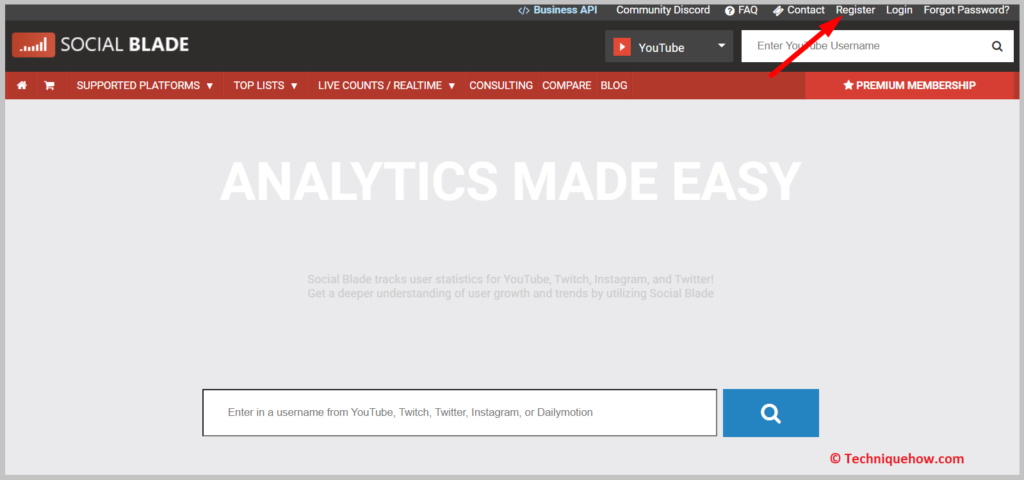Expand the Live Counts / Realtime menu
Image resolution: width=1024 pixels, height=480 pixels.
coord(387,86)
